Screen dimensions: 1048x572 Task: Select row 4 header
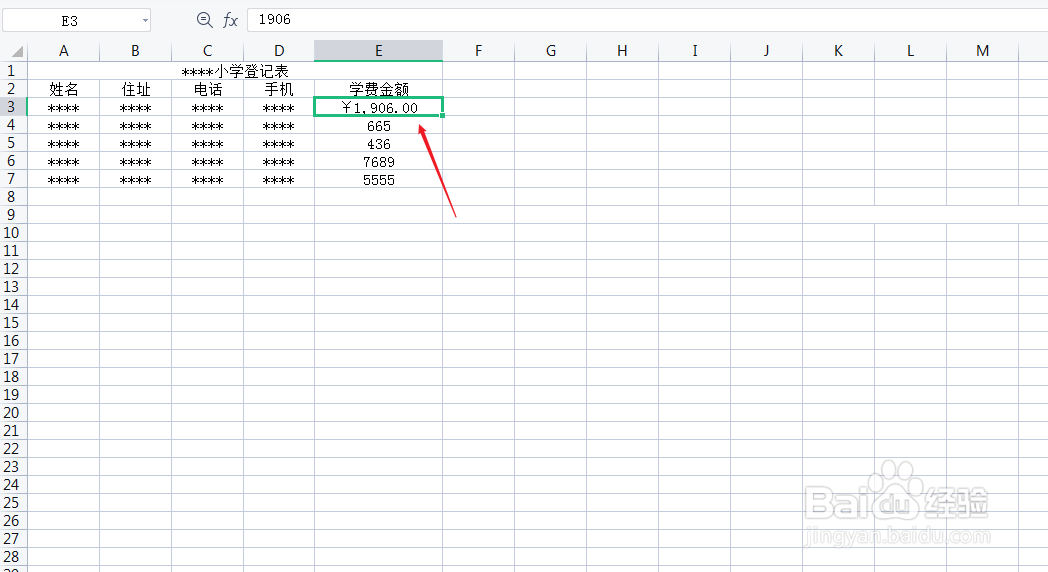tap(11, 124)
